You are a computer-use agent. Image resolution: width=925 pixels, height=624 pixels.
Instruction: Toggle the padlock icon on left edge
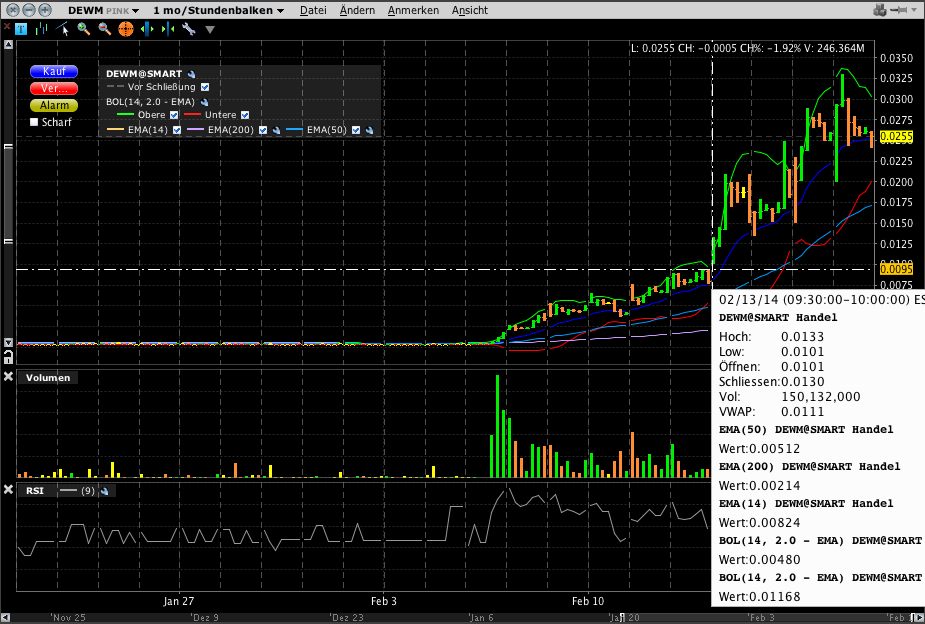click(x=8, y=357)
